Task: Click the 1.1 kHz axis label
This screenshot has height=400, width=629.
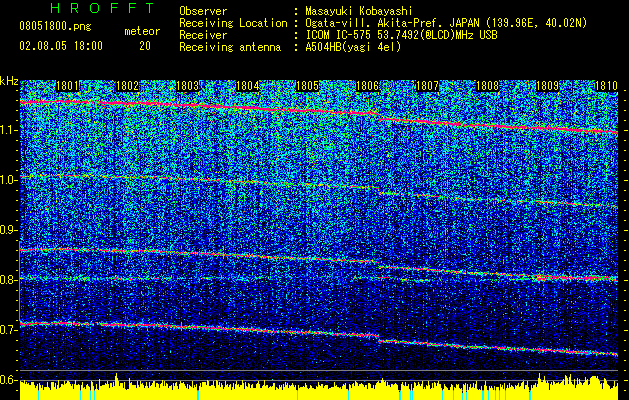Action: point(9,130)
